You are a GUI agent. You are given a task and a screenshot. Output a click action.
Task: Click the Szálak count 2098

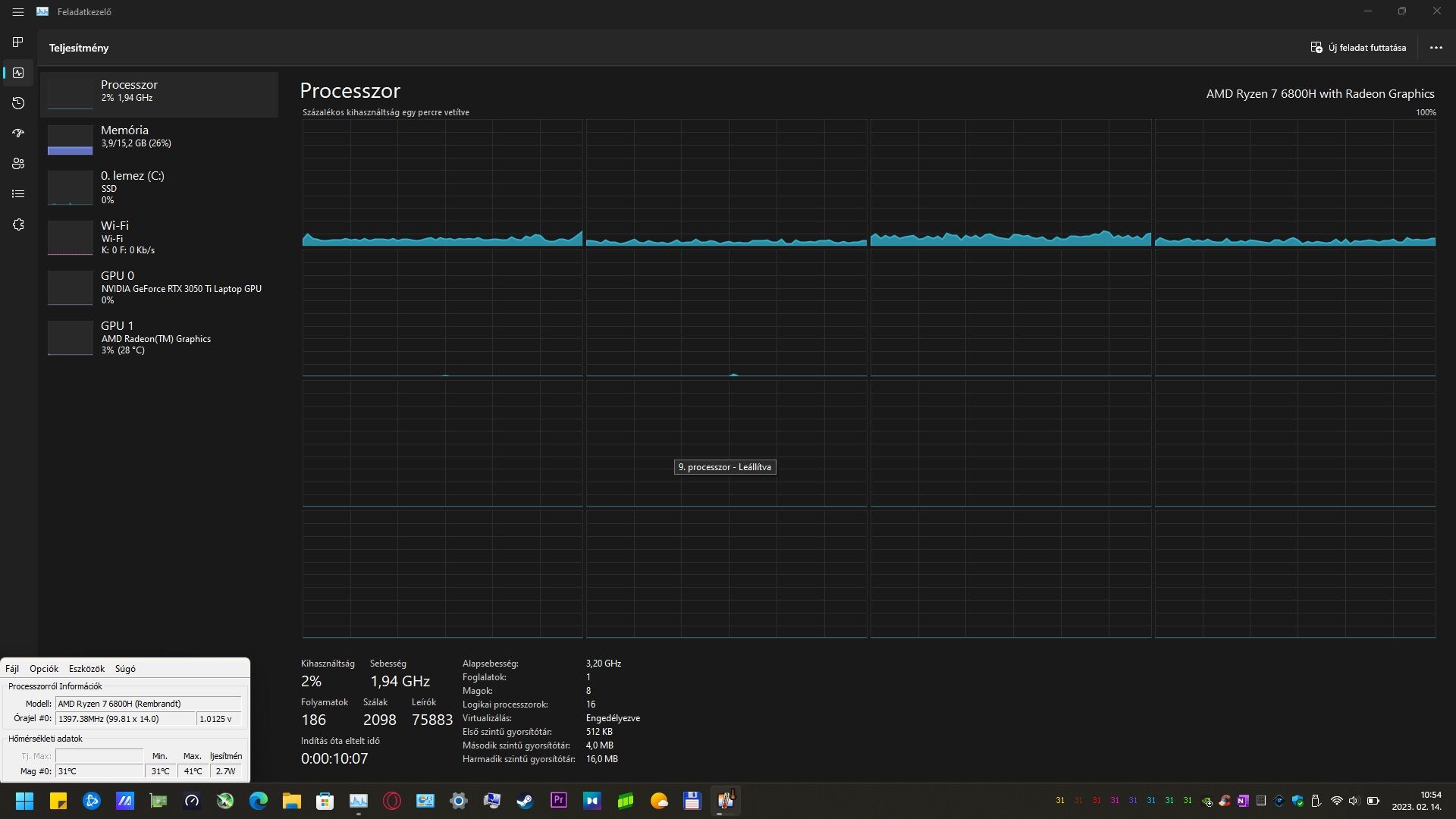click(379, 720)
